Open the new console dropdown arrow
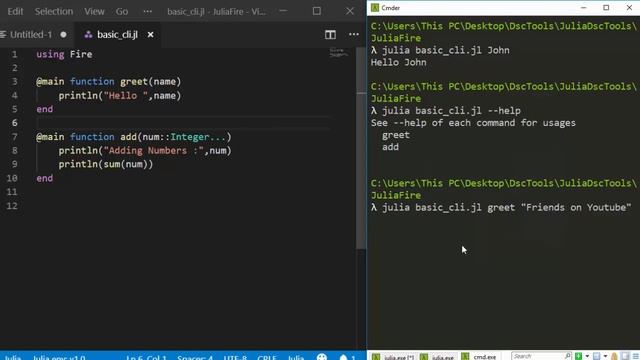This screenshot has height=360, width=640. point(587,356)
